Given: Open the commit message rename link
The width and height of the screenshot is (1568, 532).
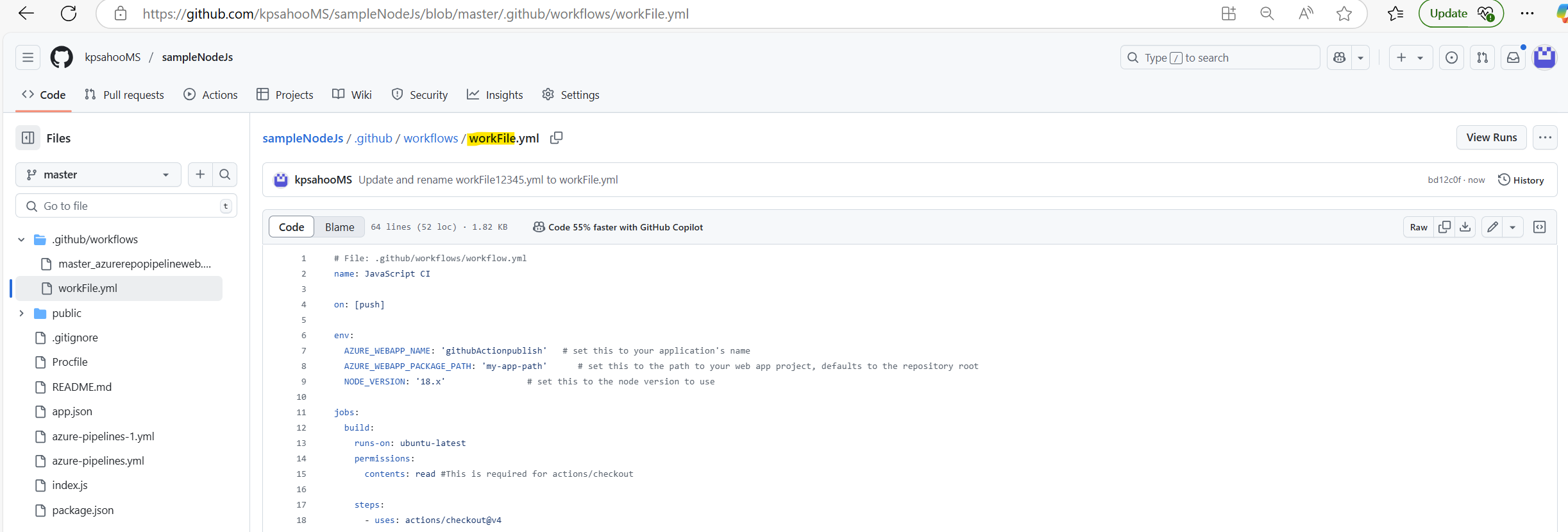Looking at the screenshot, I should pyautogui.click(x=488, y=180).
